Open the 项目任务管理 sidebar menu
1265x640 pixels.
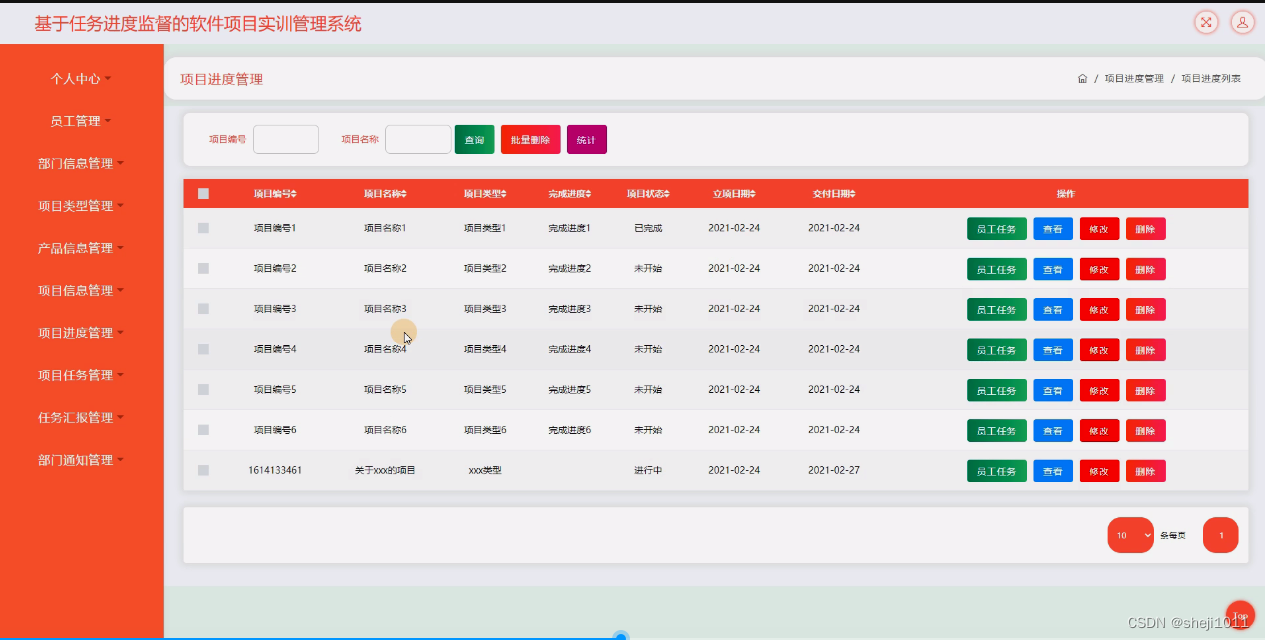pyautogui.click(x=81, y=374)
